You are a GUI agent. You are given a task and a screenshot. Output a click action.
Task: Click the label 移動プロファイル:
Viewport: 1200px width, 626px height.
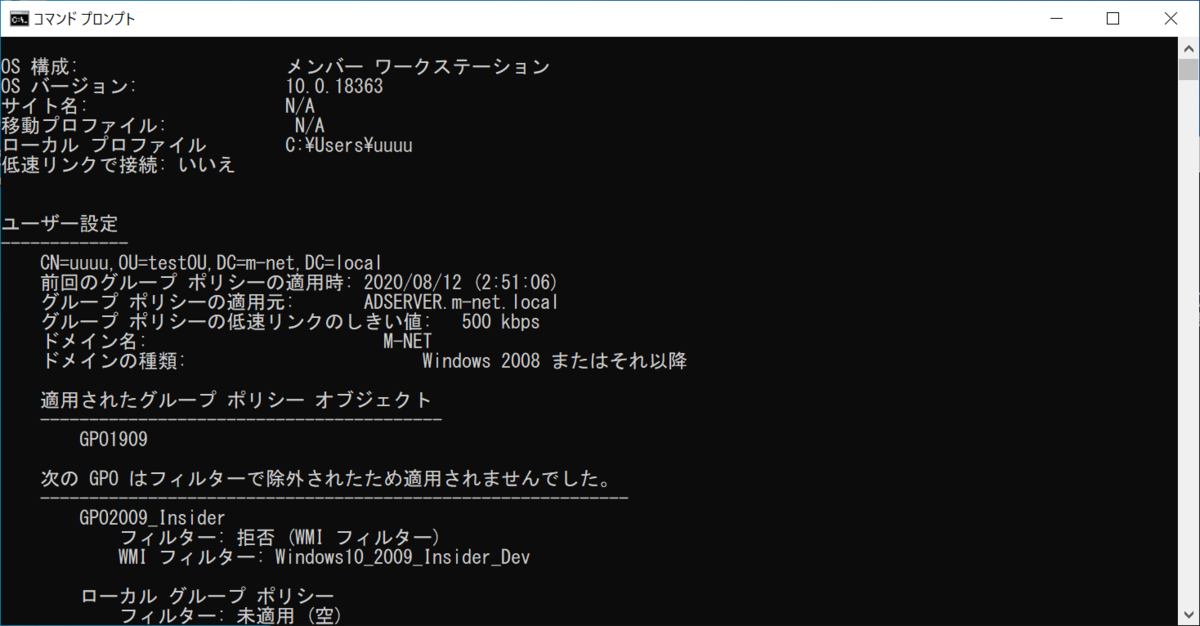pos(84,125)
